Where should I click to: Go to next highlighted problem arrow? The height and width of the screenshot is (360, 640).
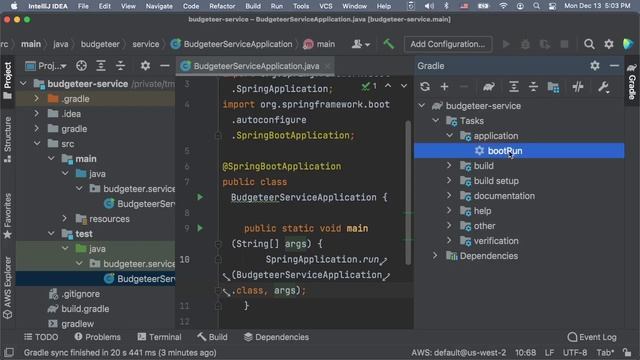pos(404,86)
